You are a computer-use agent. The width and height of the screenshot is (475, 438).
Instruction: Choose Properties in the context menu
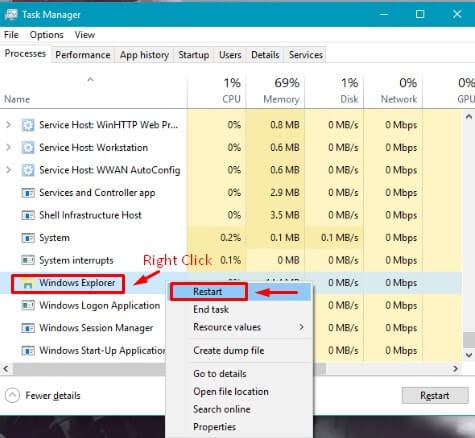(x=214, y=427)
